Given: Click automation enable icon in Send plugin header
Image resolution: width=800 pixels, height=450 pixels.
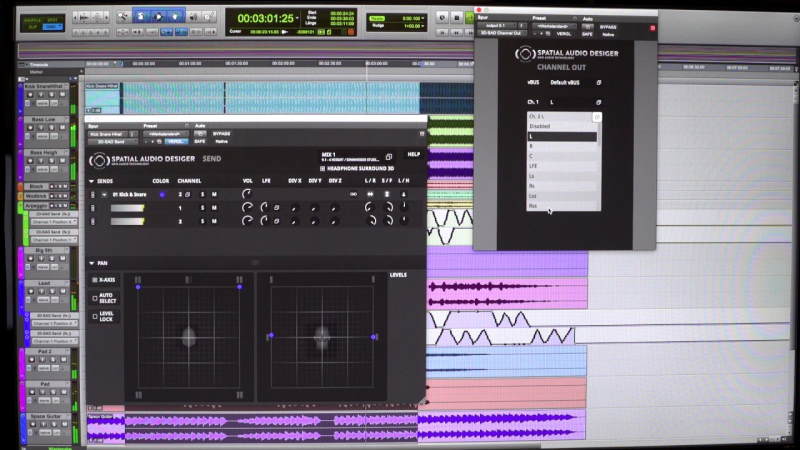Looking at the screenshot, I should pyautogui.click(x=199, y=134).
